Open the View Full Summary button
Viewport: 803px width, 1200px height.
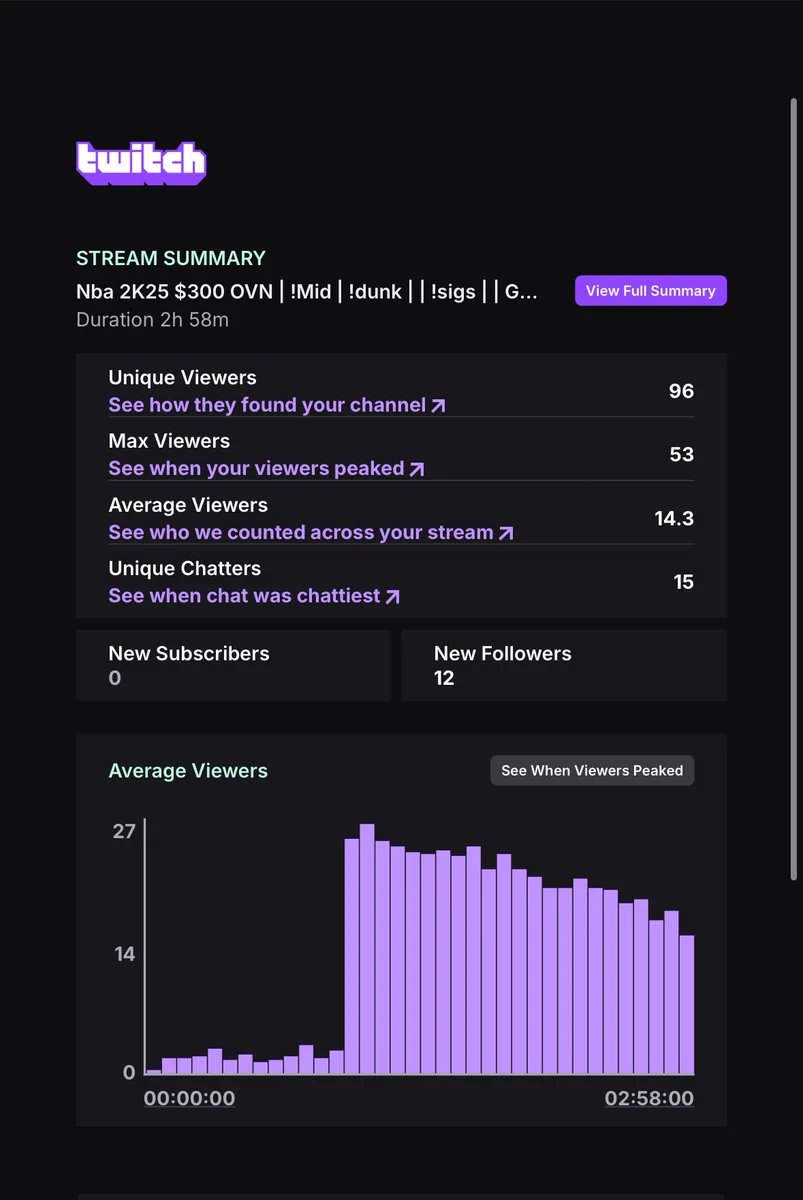coord(651,291)
